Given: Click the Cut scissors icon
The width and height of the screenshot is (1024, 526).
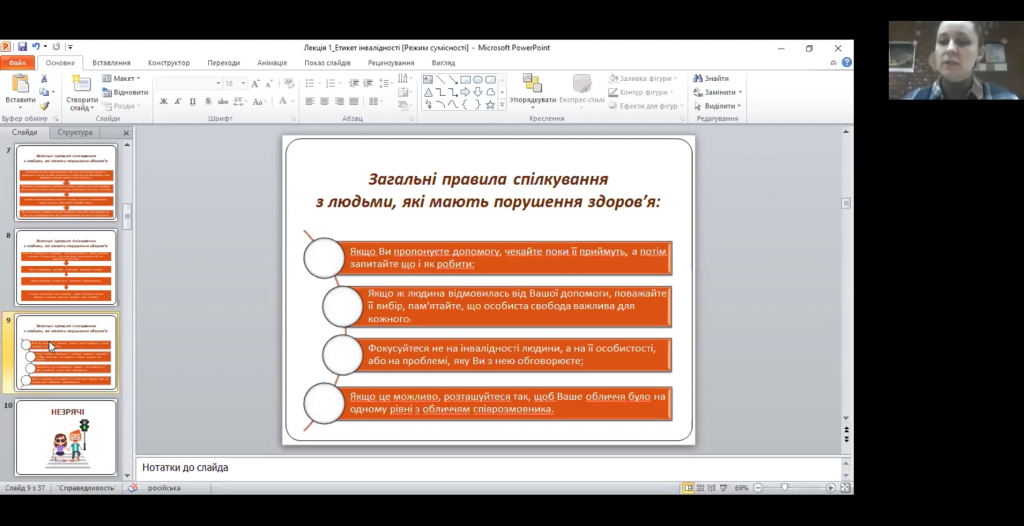Looking at the screenshot, I should tap(44, 79).
